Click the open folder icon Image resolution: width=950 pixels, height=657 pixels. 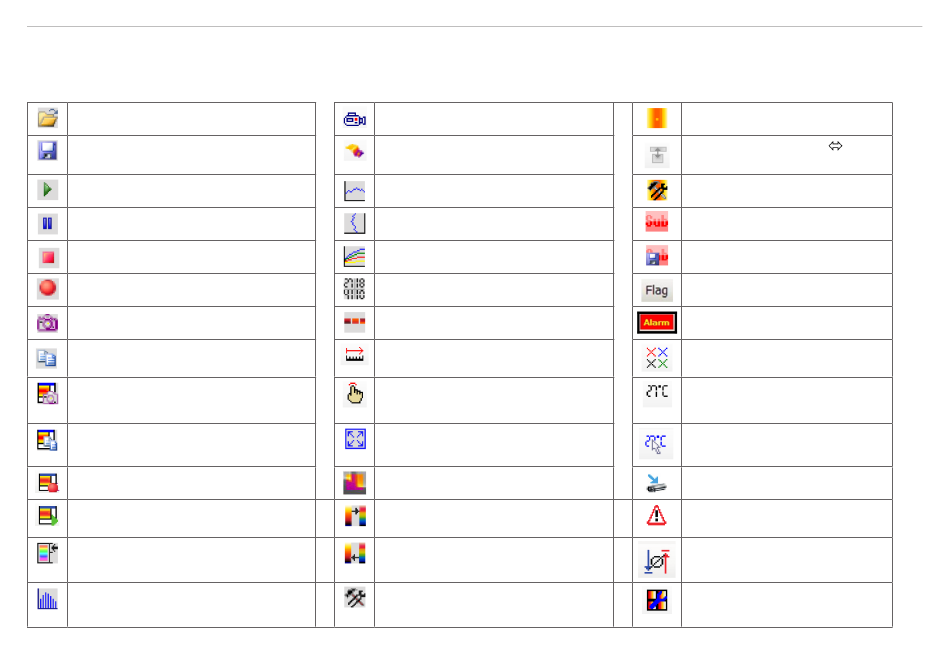tap(47, 118)
